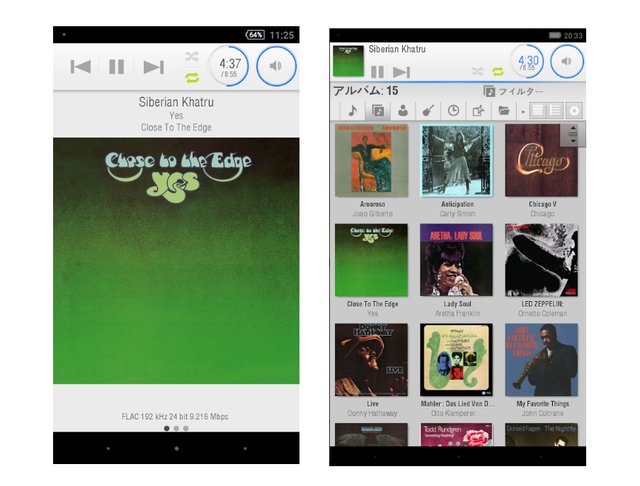This screenshot has width=640, height=486.
Task: Pause playback in right screen mini player
Action: pyautogui.click(x=377, y=72)
